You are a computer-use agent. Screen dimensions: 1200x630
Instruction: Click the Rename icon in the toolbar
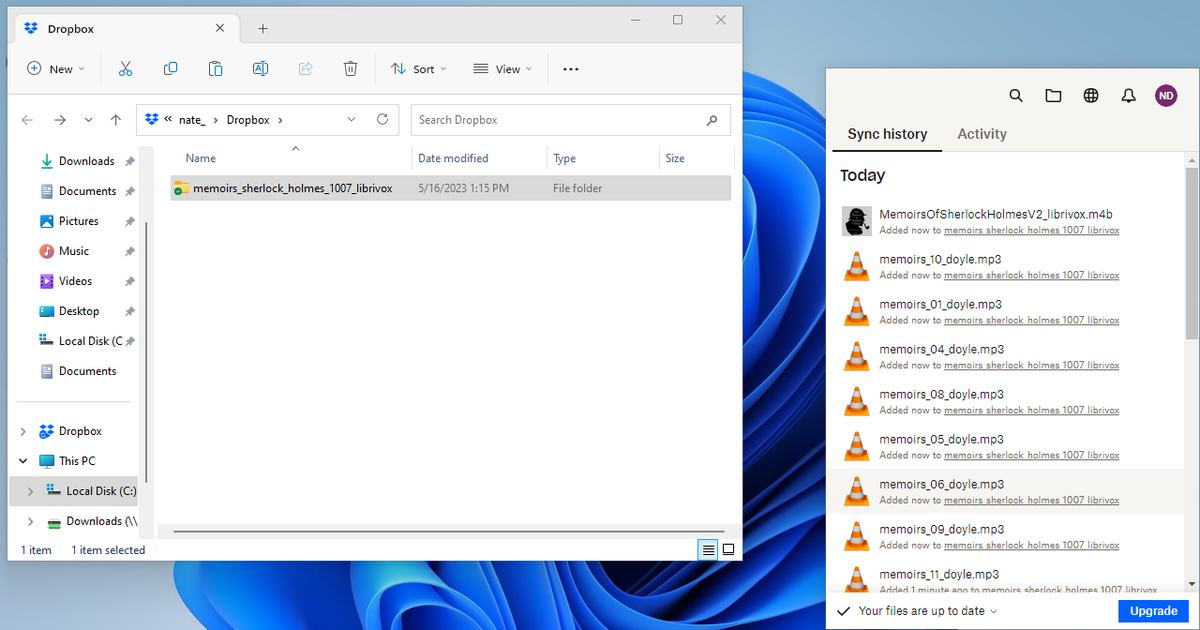[x=260, y=68]
